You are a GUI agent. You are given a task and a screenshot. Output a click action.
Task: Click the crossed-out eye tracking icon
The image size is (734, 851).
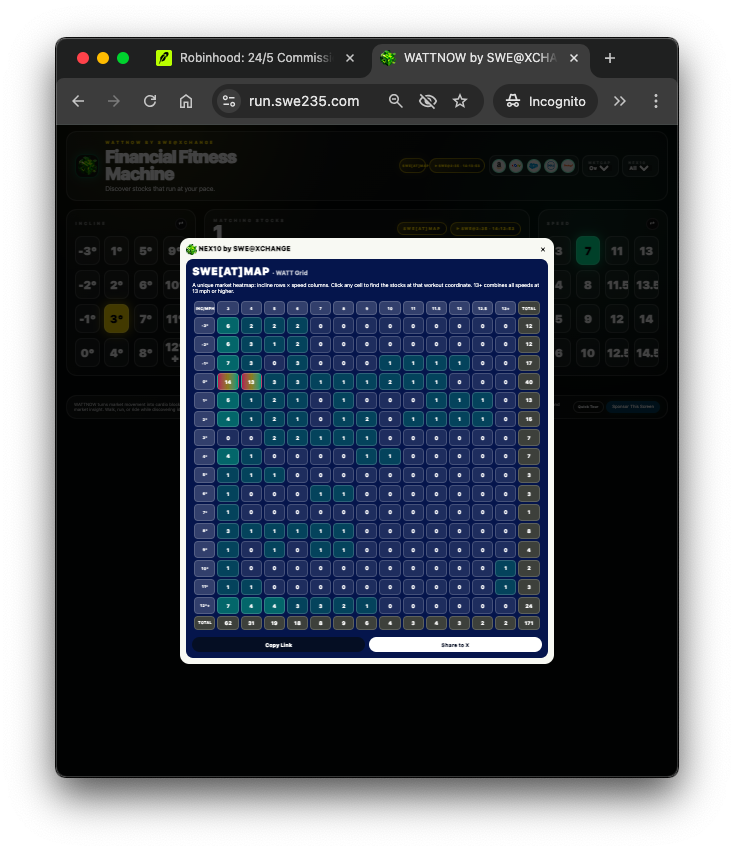428,101
